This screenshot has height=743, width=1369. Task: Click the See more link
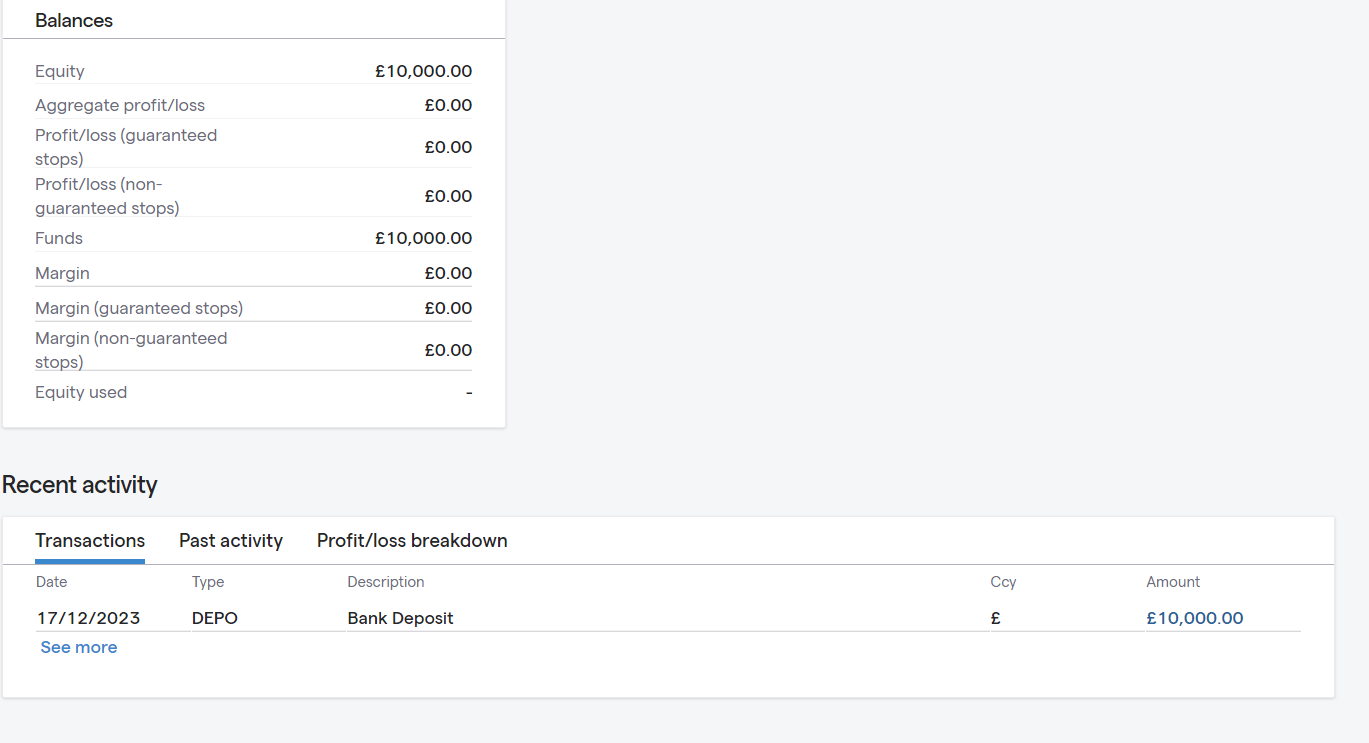point(79,648)
